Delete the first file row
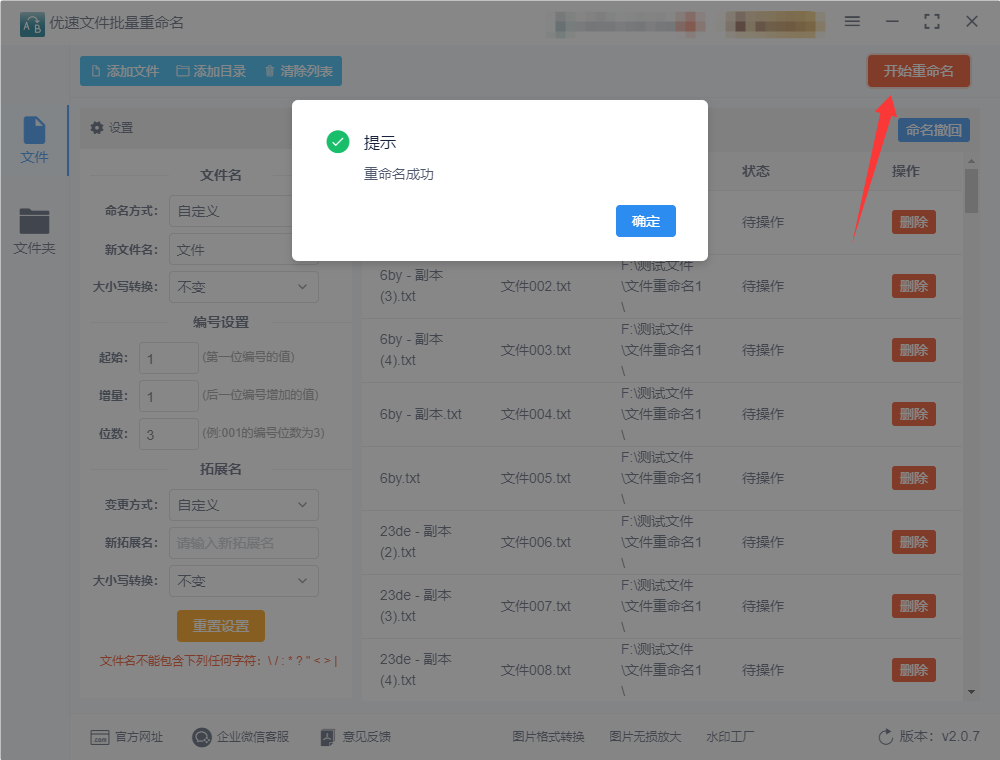This screenshot has width=1000, height=760. tap(913, 222)
